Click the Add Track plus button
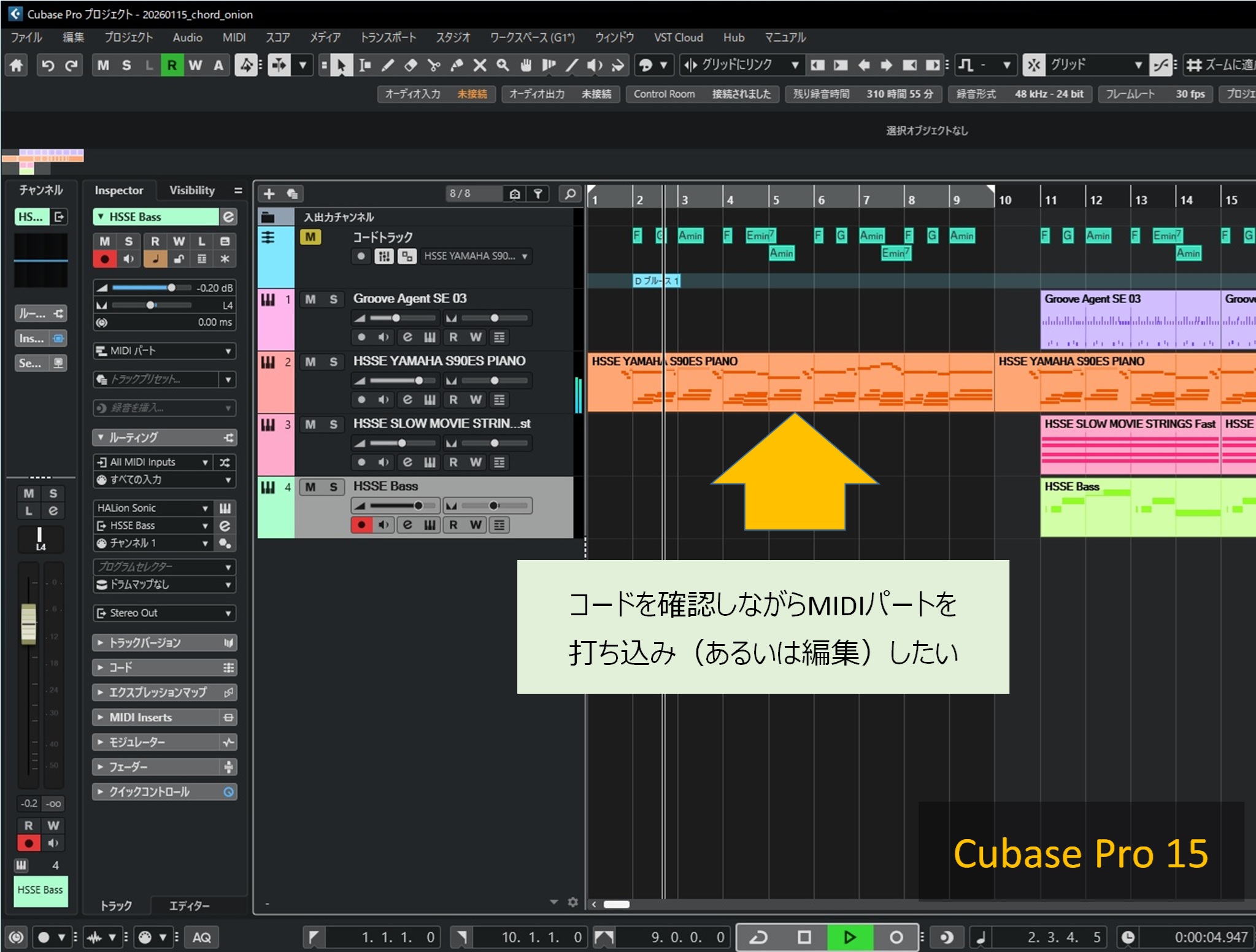Screen dimensions: 1256x952 click(x=269, y=194)
